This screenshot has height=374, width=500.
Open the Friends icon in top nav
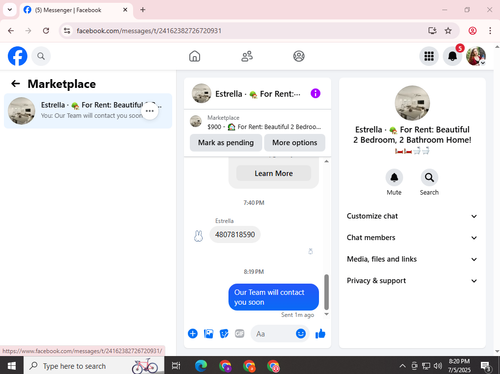pos(247,56)
